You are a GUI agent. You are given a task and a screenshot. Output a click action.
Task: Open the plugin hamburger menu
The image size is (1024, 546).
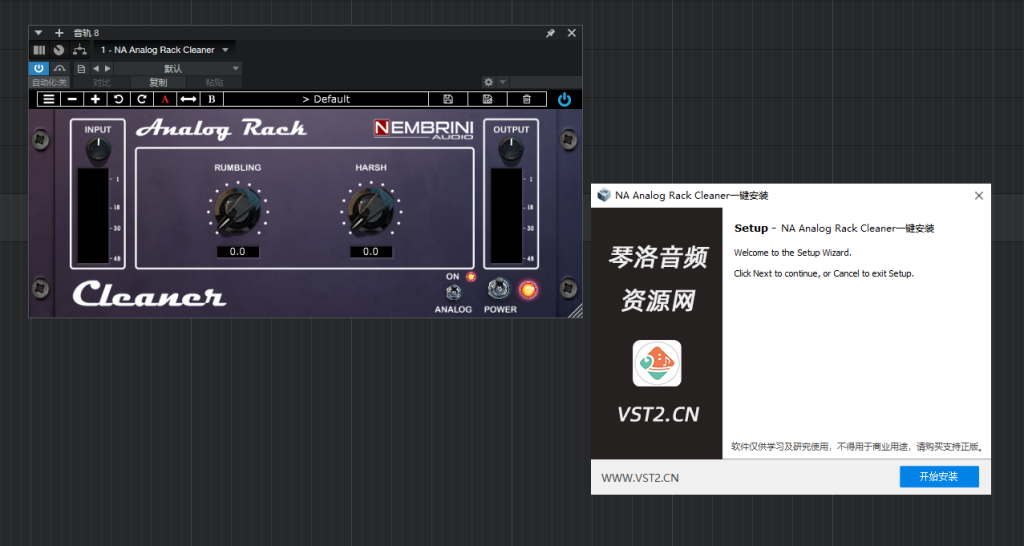coord(49,99)
